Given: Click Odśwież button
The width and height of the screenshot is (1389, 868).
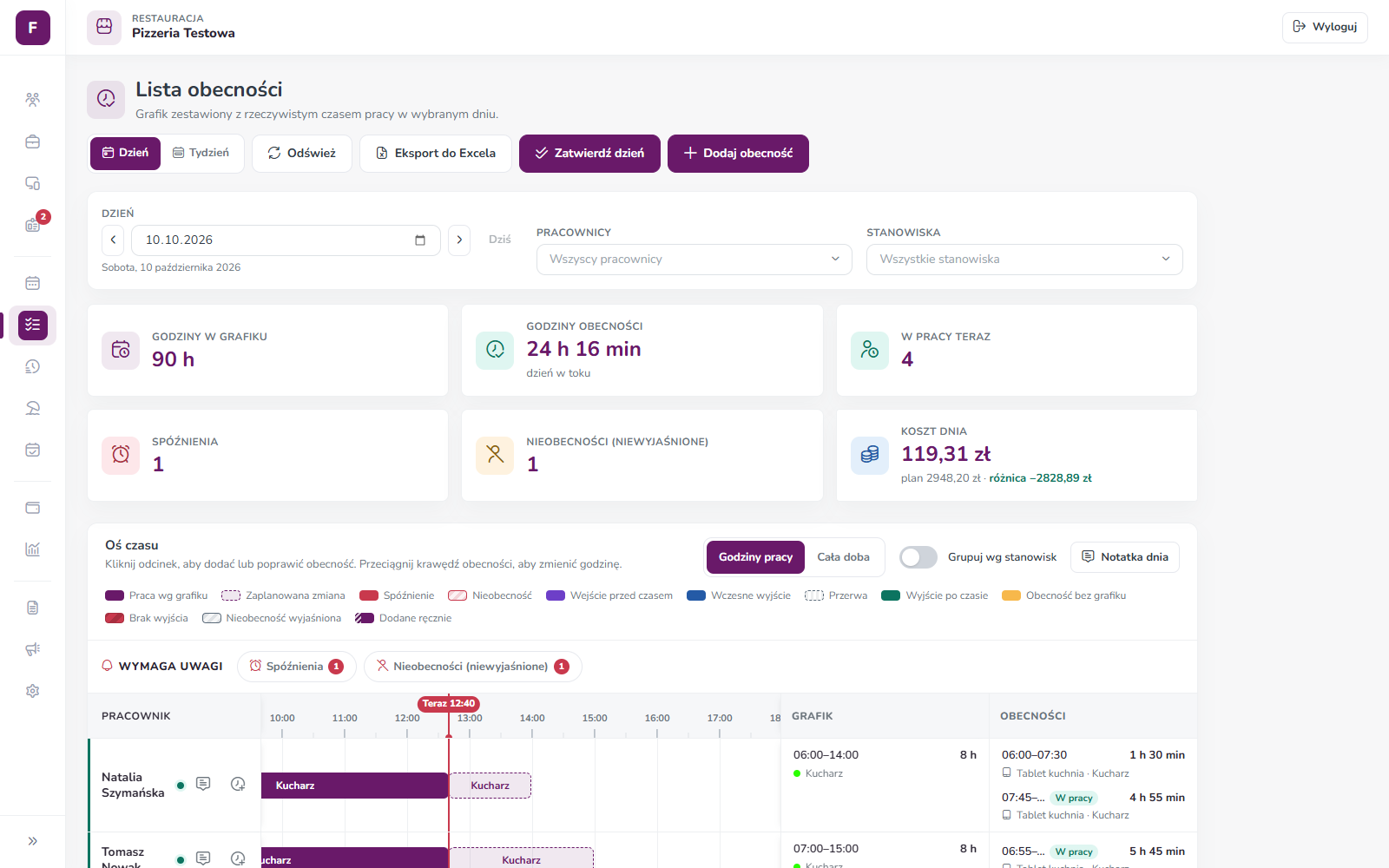Looking at the screenshot, I should [x=301, y=153].
